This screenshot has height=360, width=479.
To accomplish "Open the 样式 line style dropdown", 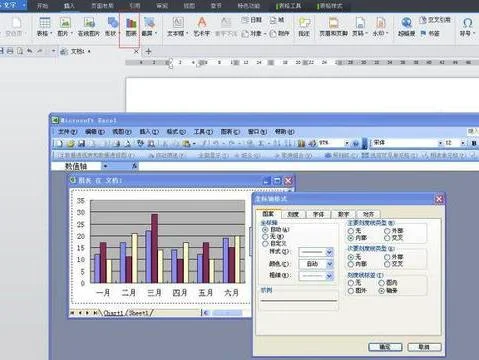I will [329, 252].
